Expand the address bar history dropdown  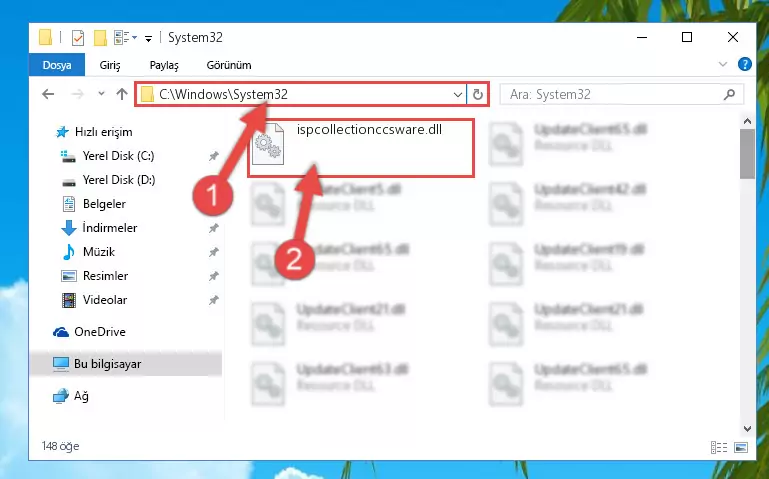pyautogui.click(x=458, y=94)
